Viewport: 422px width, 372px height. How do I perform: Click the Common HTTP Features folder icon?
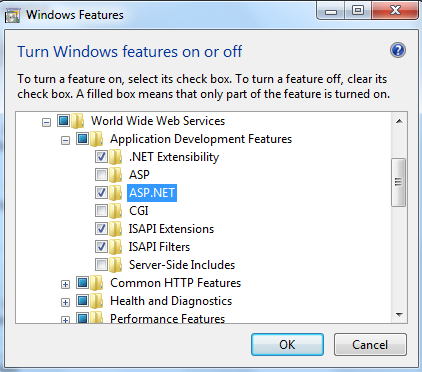(x=97, y=283)
